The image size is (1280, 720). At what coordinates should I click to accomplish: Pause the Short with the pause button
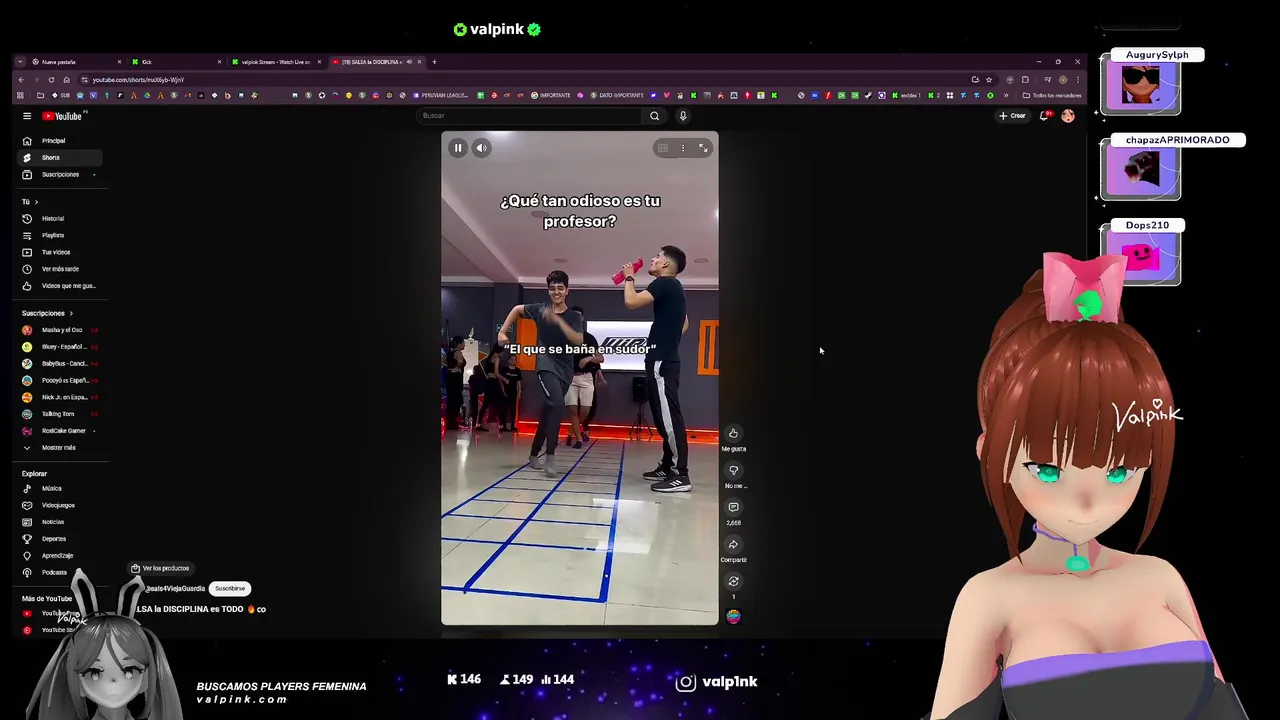click(x=458, y=148)
